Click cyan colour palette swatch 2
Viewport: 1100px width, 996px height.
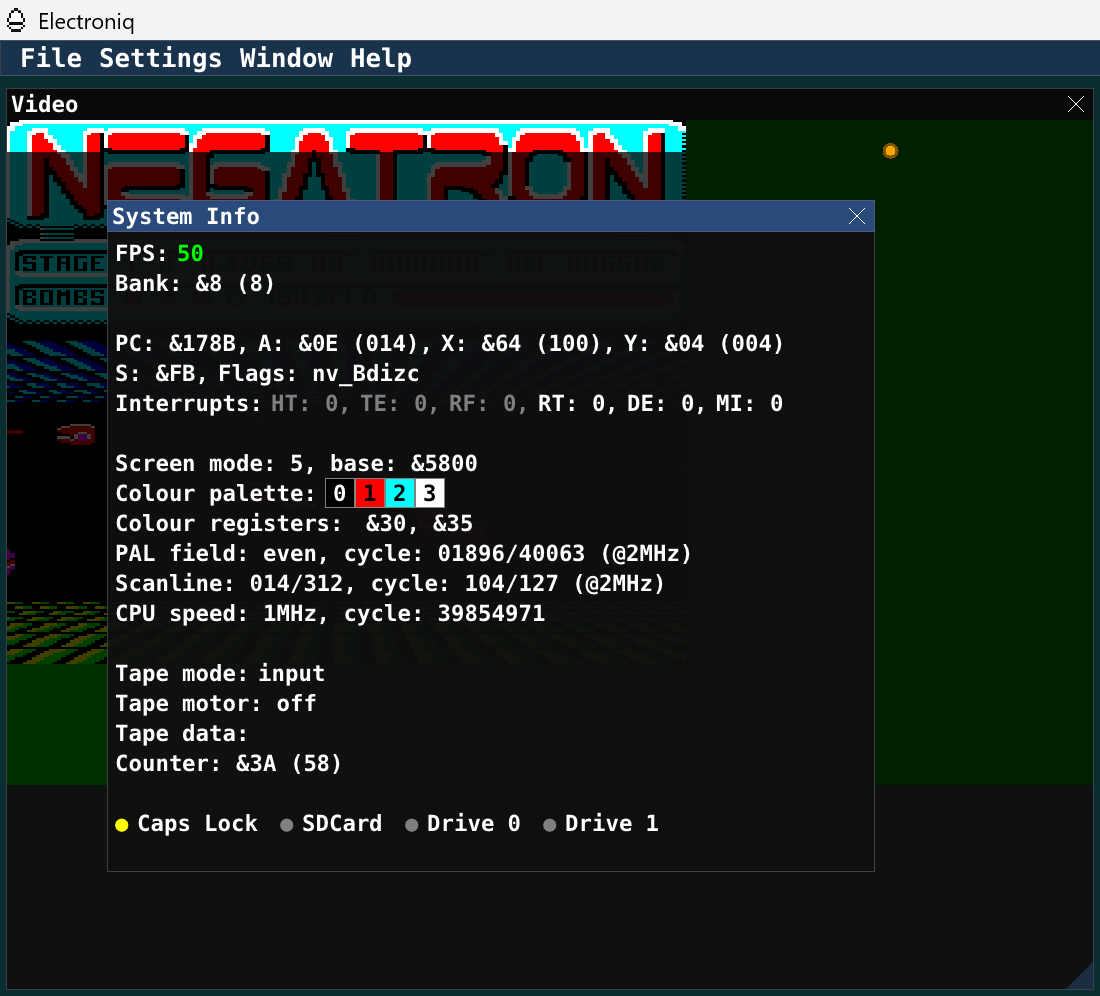(x=400, y=493)
